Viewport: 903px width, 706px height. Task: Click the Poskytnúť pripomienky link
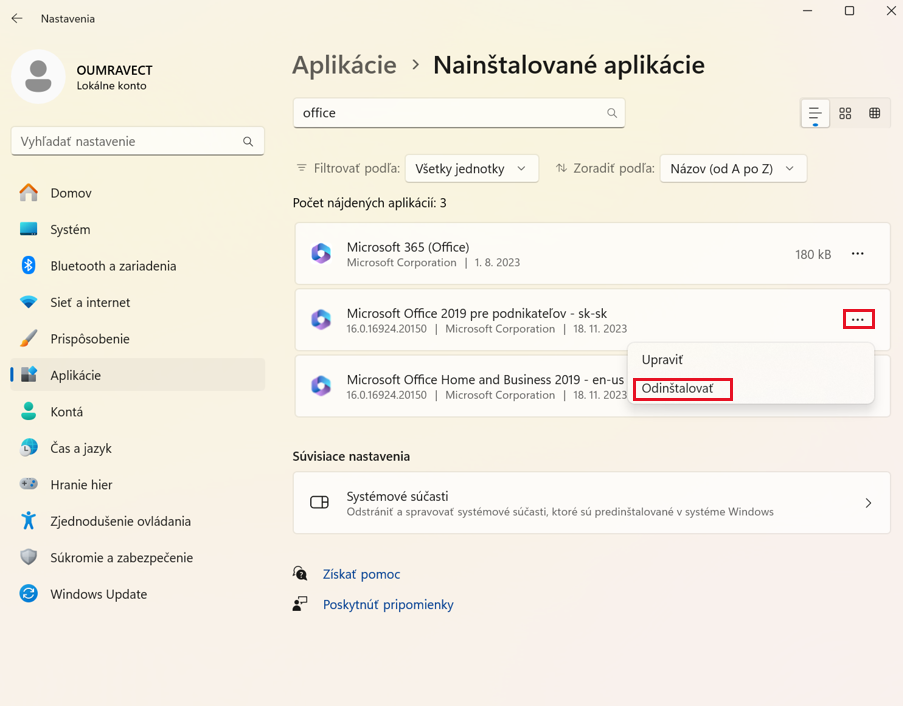[388, 605]
